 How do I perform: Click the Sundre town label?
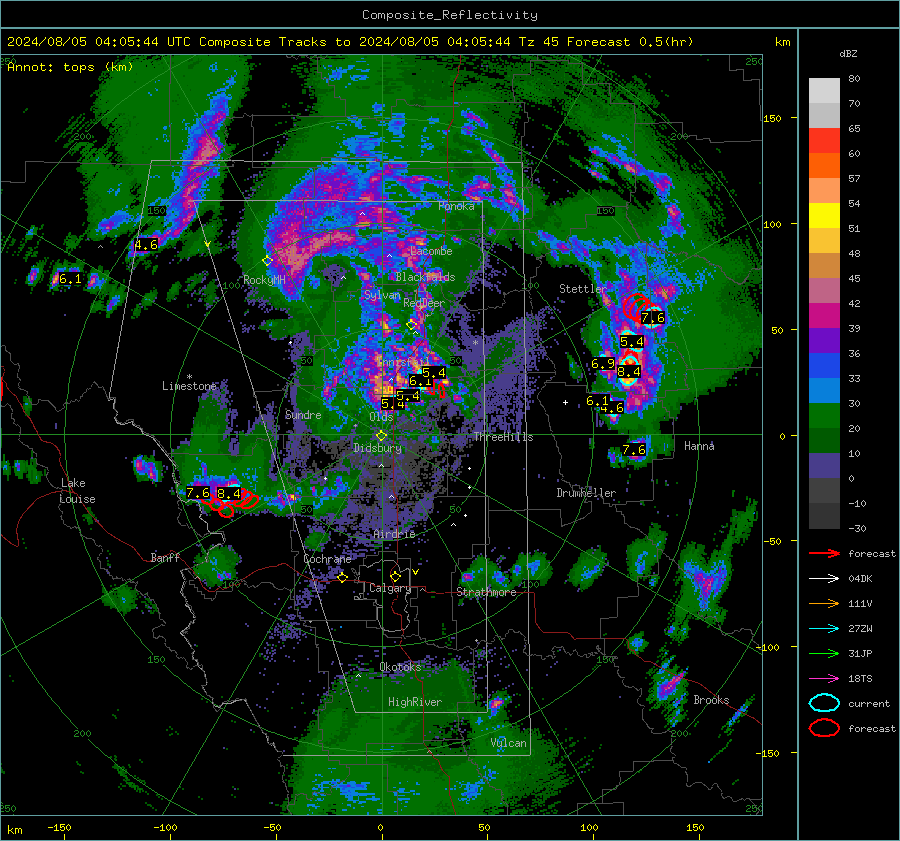(x=303, y=414)
